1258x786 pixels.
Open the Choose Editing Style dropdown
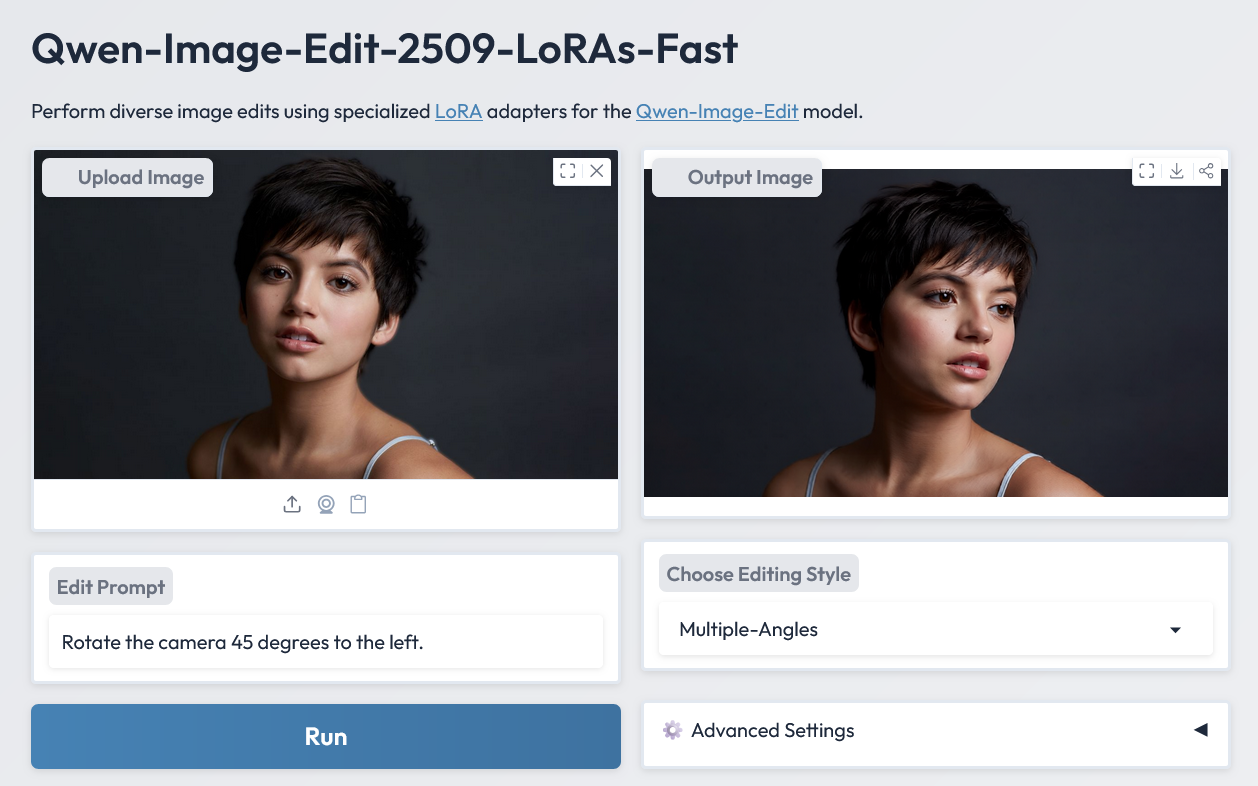[x=935, y=630]
